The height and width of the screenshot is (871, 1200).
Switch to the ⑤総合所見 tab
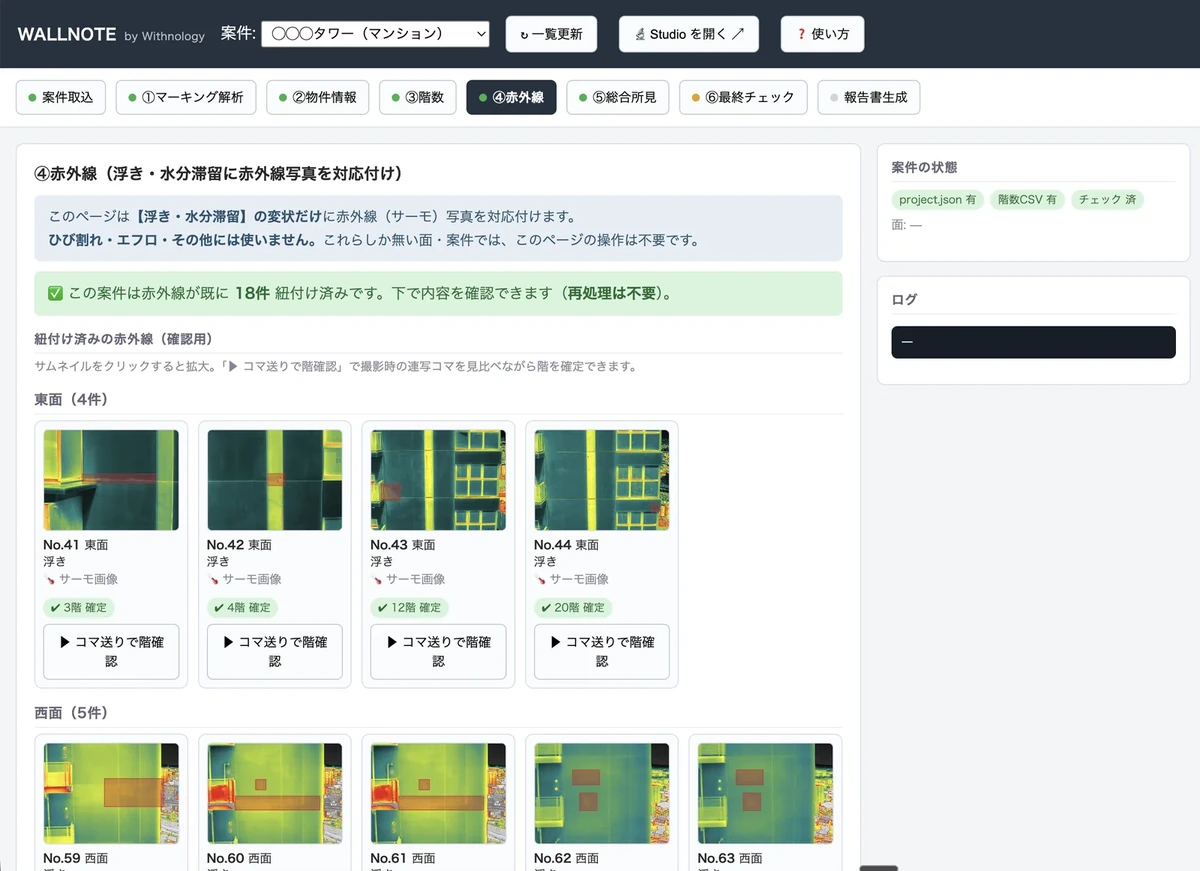tap(617, 98)
